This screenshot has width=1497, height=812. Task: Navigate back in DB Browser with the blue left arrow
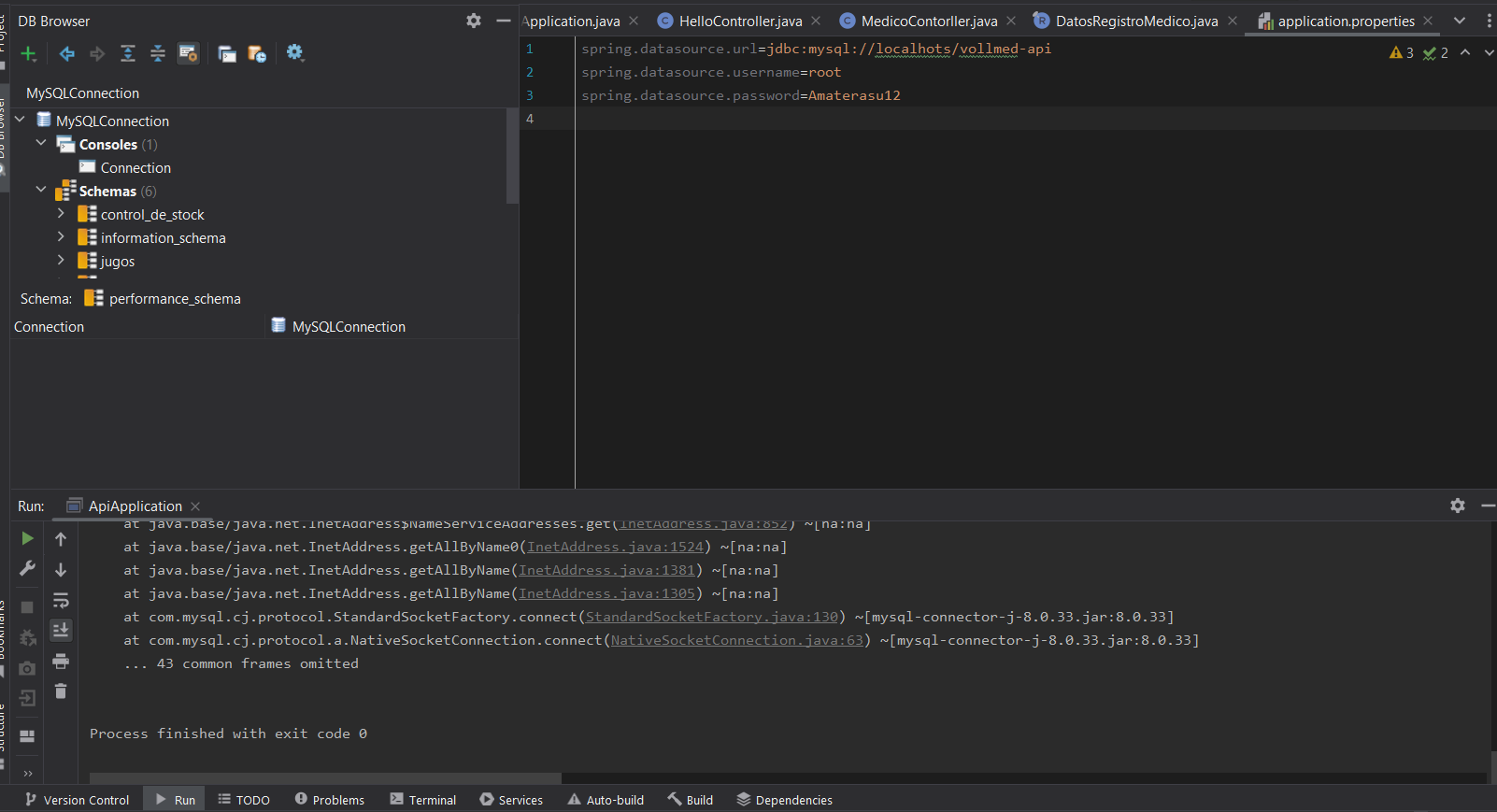pyautogui.click(x=67, y=54)
